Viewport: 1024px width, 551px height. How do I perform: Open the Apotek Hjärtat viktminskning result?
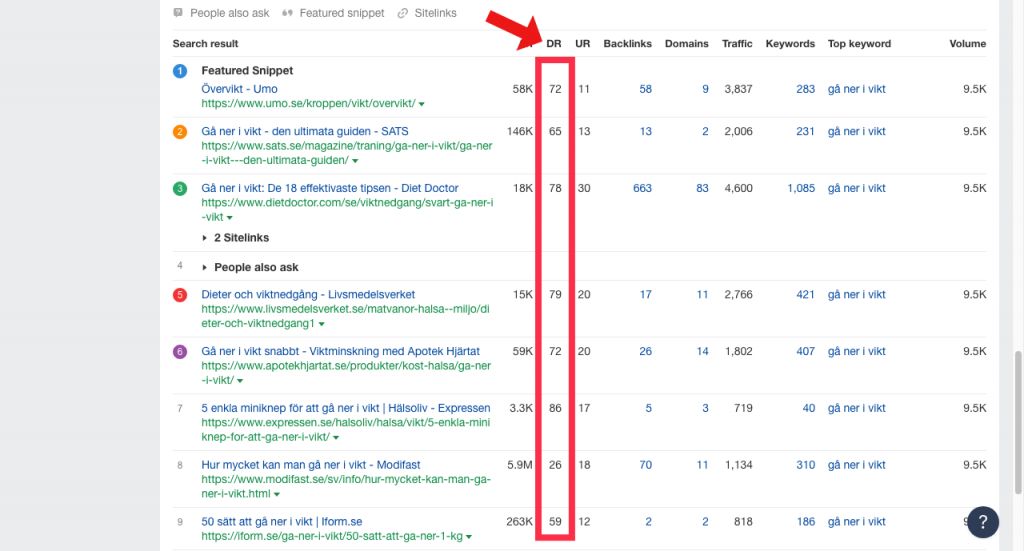point(340,351)
